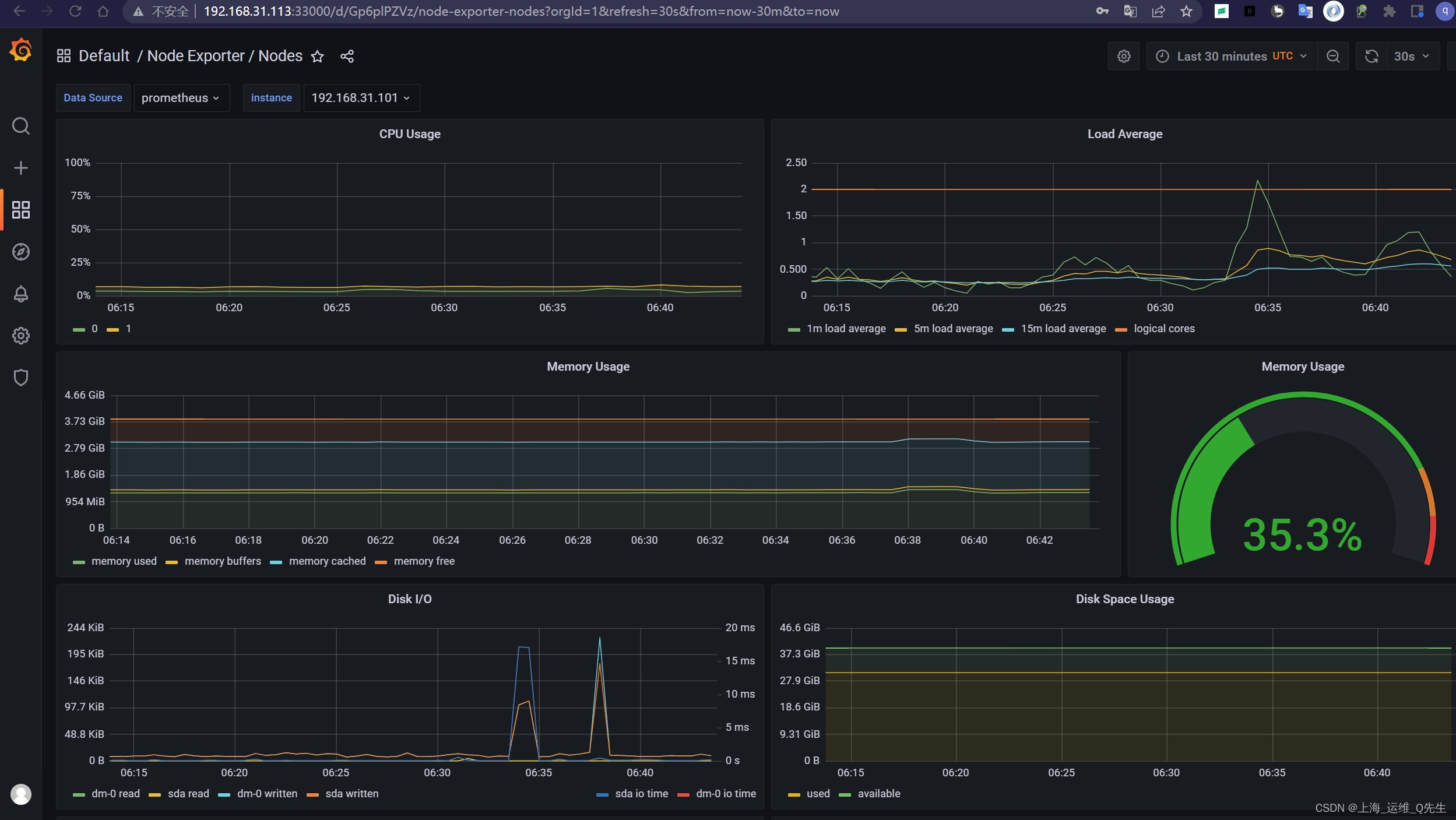Open the Memory Usage gauge panel title menu

[x=1303, y=367]
